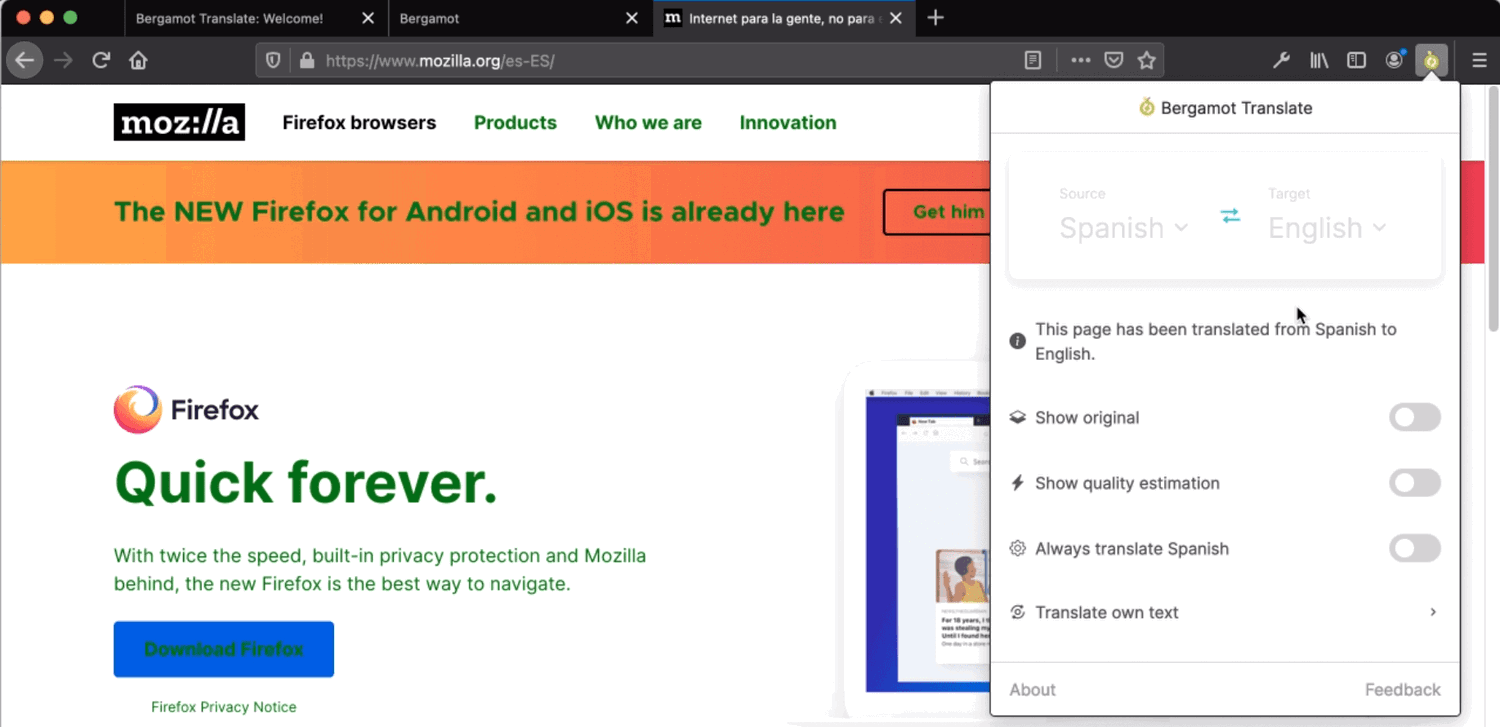Turn on Show quality estimation
The height and width of the screenshot is (727, 1500).
(1415, 483)
